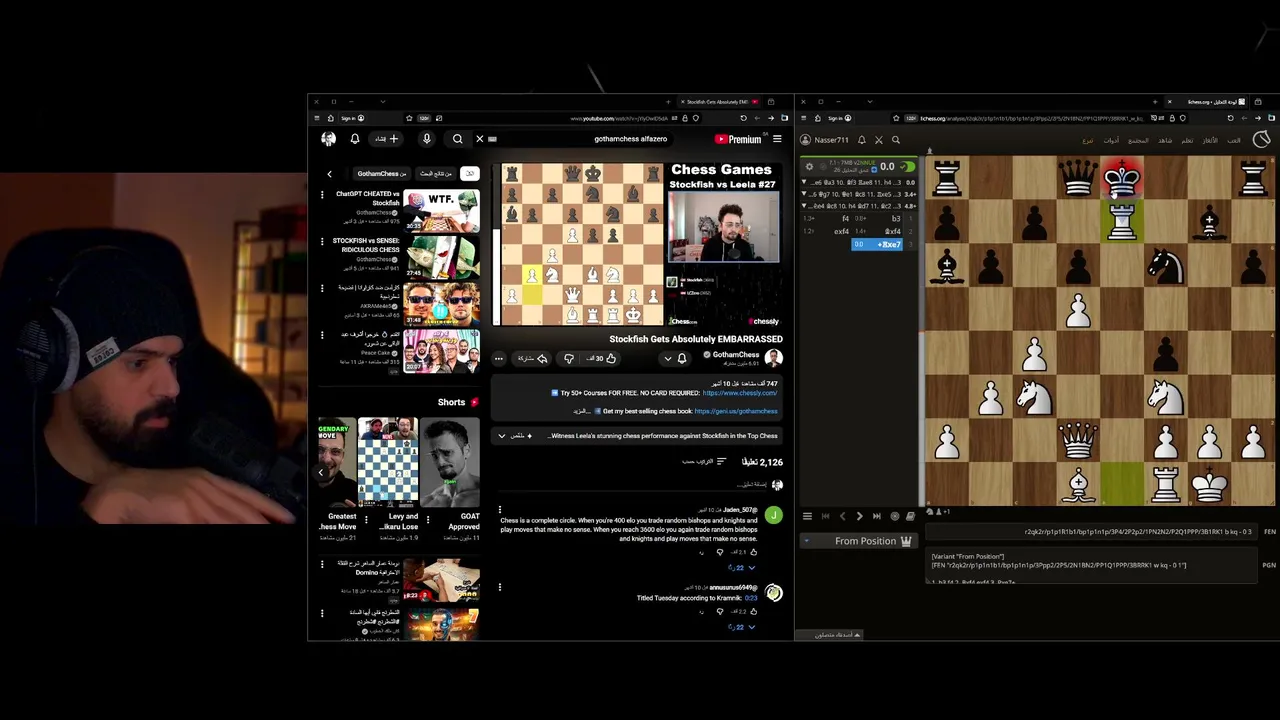
Task: Open the Lichess 'تبرع' donate menu item
Action: pyautogui.click(x=1088, y=141)
